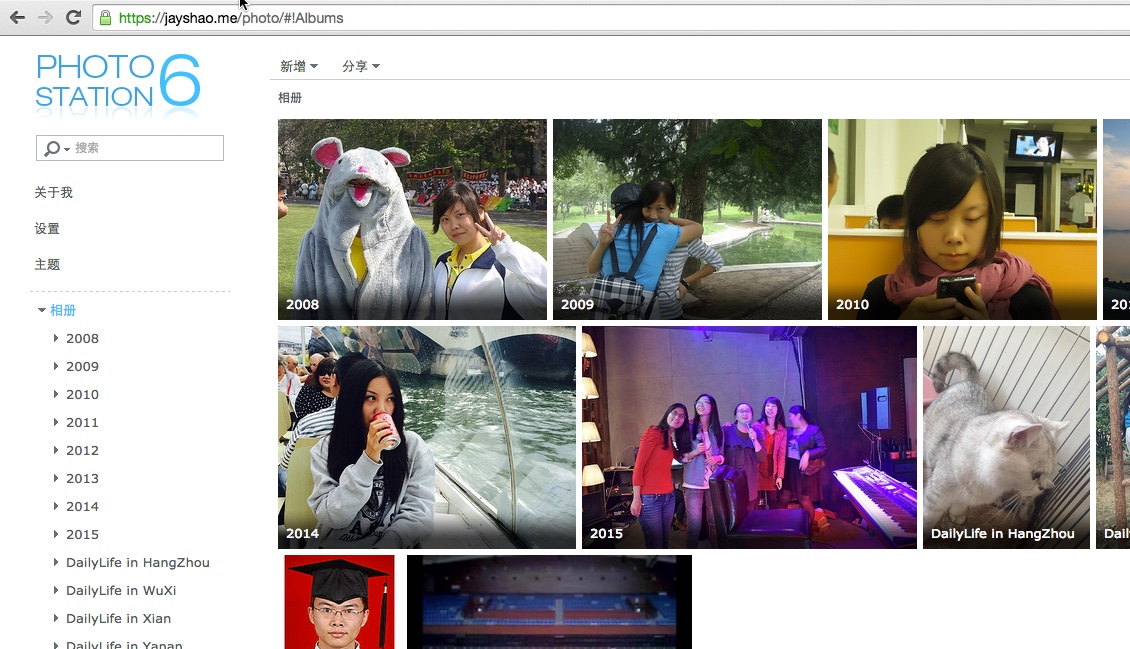
Task: Expand the 2008 album tree item
Action: tap(55, 338)
